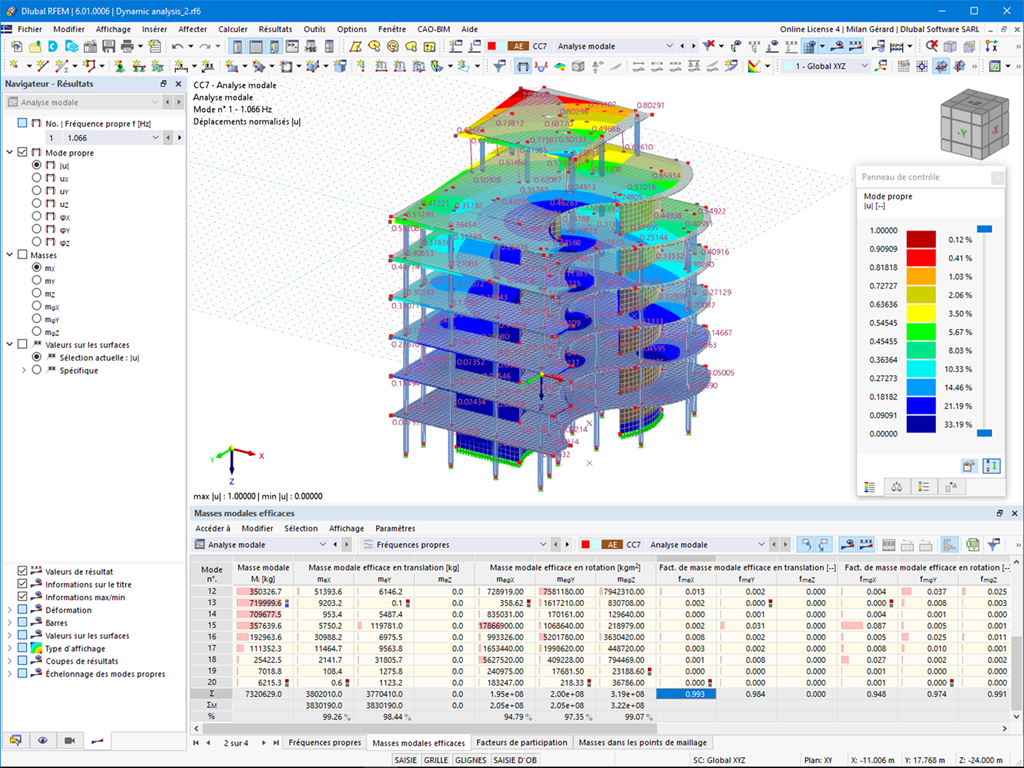Viewport: 1024px width, 768px height.
Task: Collapse the Masses tree group
Action: tap(10, 255)
